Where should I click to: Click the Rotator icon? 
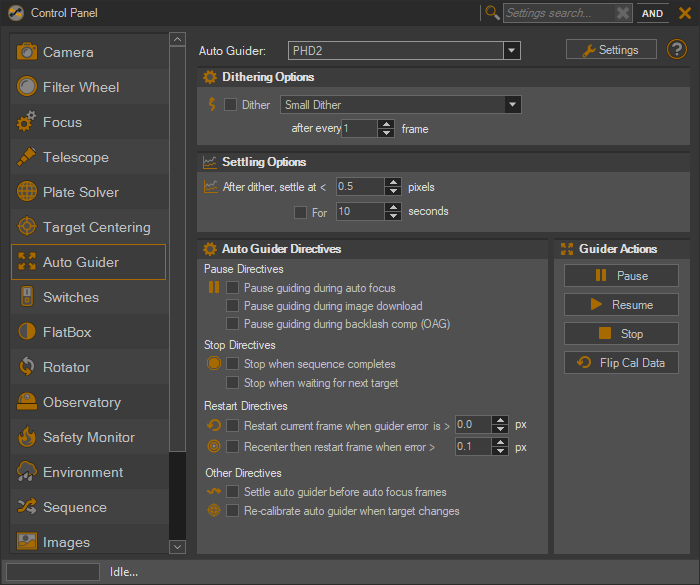[x=27, y=367]
